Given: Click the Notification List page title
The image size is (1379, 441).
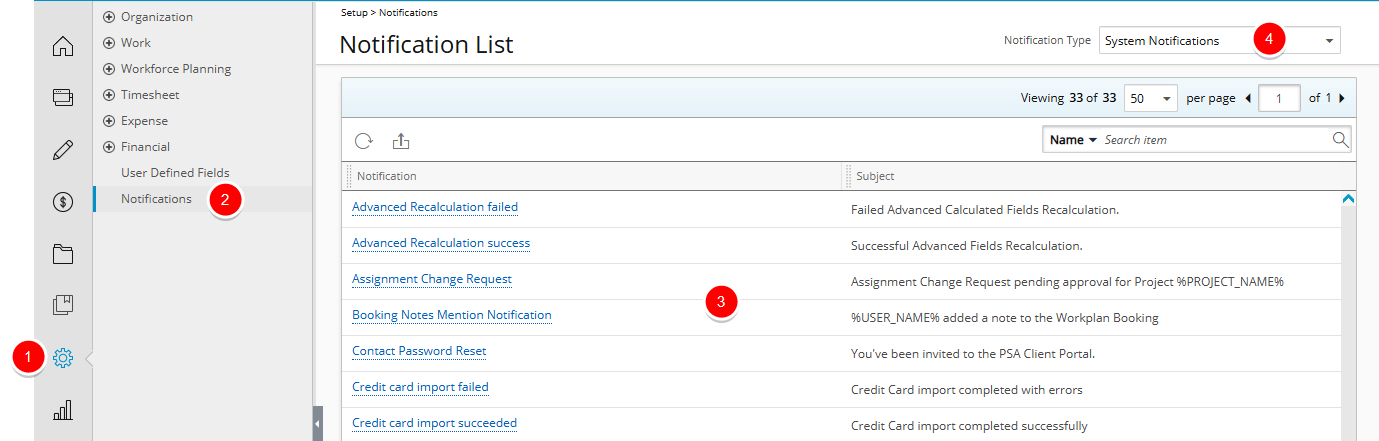Looking at the screenshot, I should pyautogui.click(x=427, y=45).
